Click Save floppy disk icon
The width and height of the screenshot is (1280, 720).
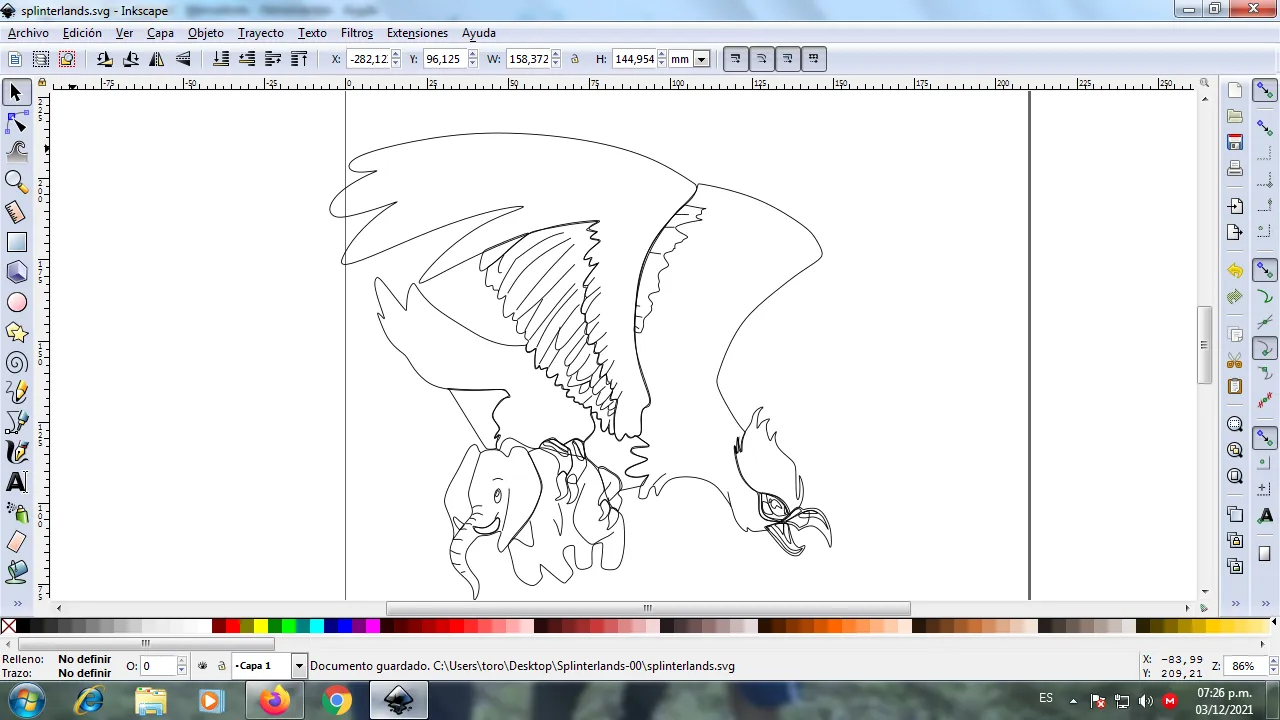coord(1235,143)
